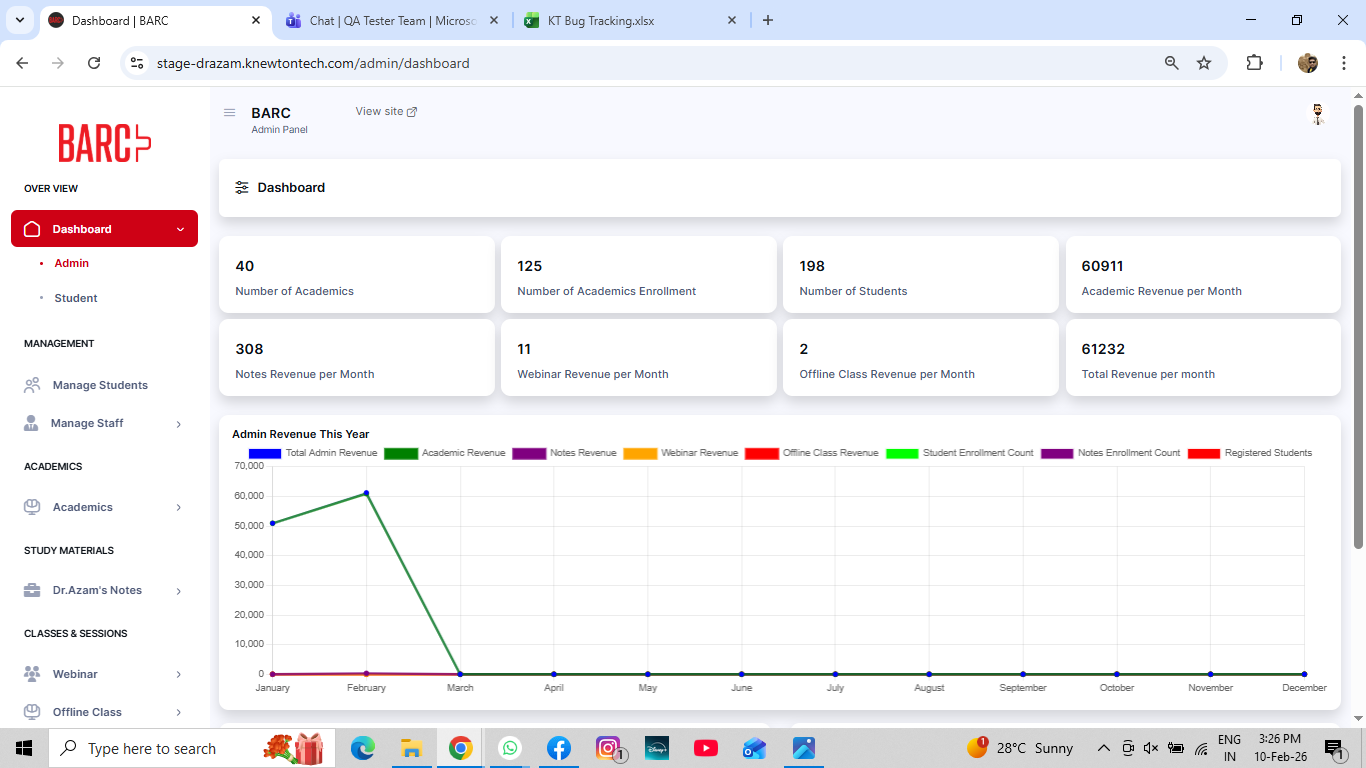Toggle Academic Revenue series in chart legend
This screenshot has width=1366, height=768.
445,453
